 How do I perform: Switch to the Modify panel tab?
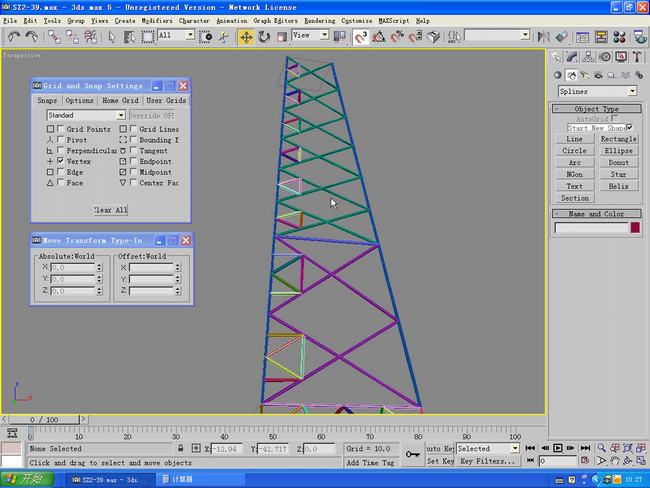coord(572,57)
